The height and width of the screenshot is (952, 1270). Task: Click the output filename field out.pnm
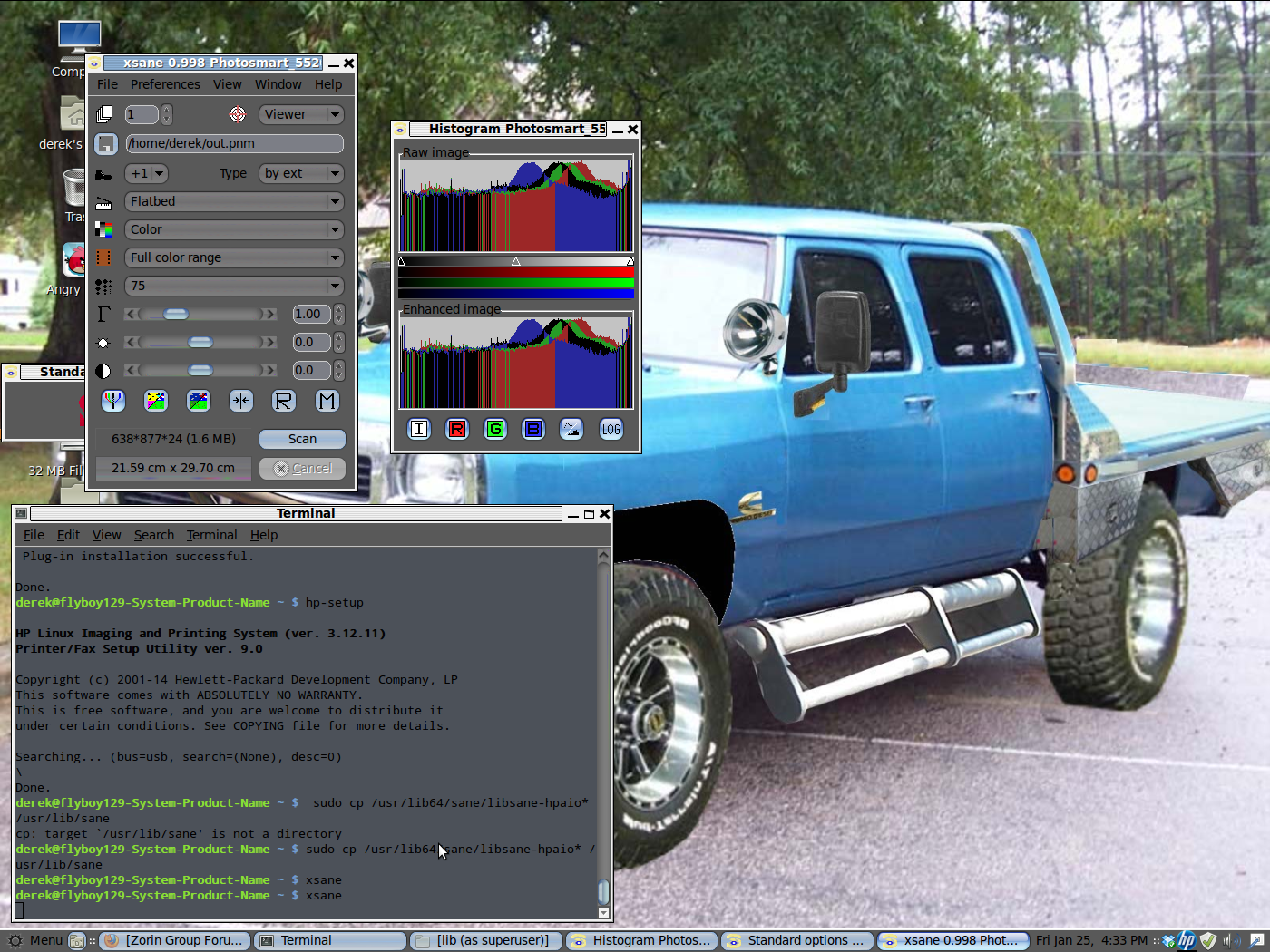point(234,143)
